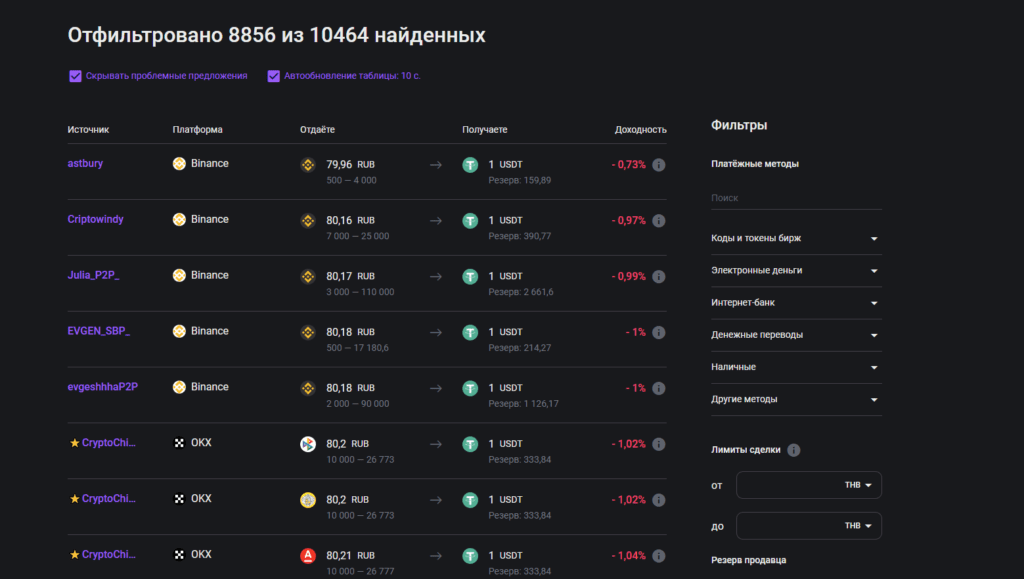Open THB currency dropdown in 'от' limit

pos(858,485)
